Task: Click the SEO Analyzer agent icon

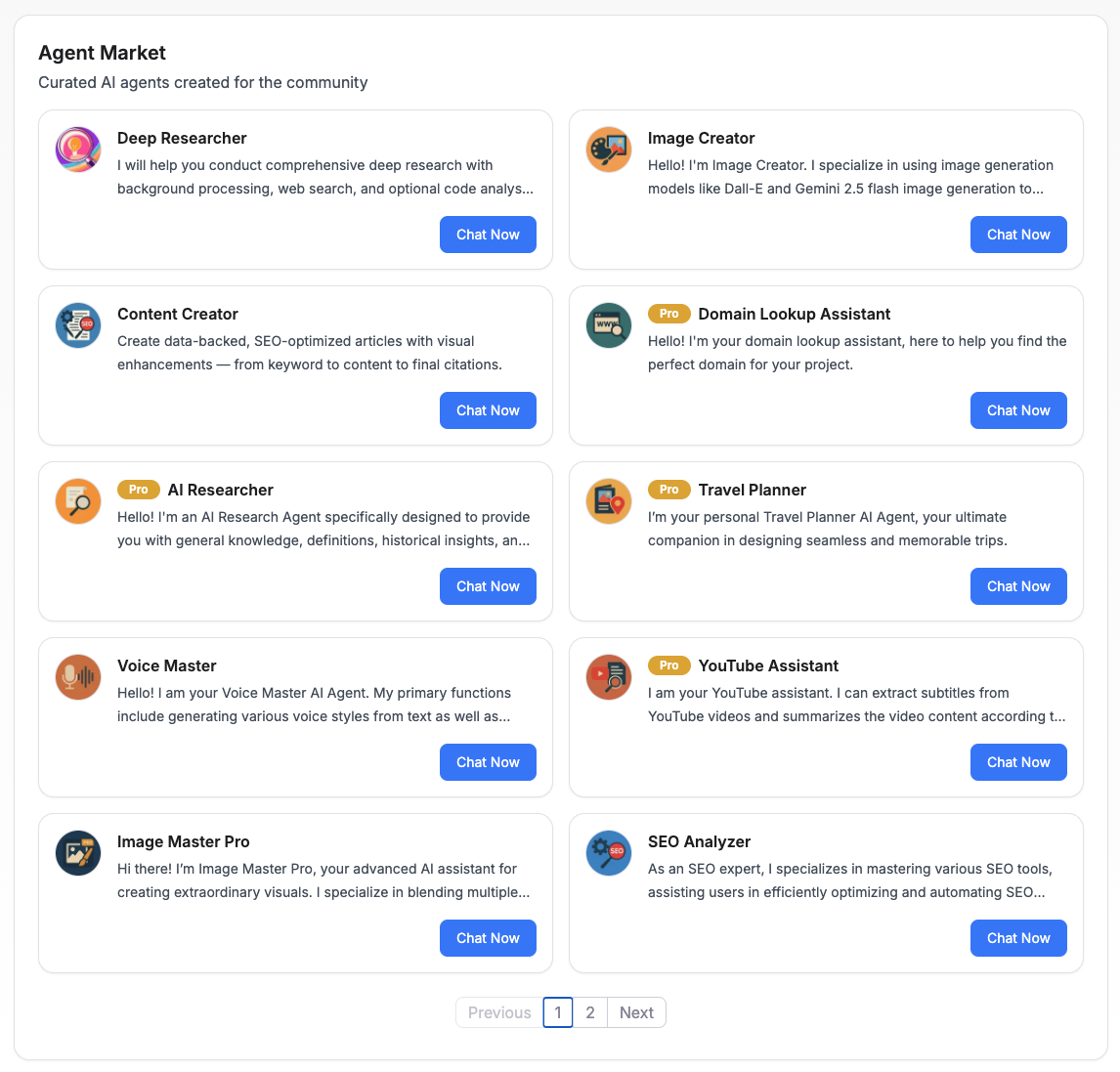Action: [609, 854]
